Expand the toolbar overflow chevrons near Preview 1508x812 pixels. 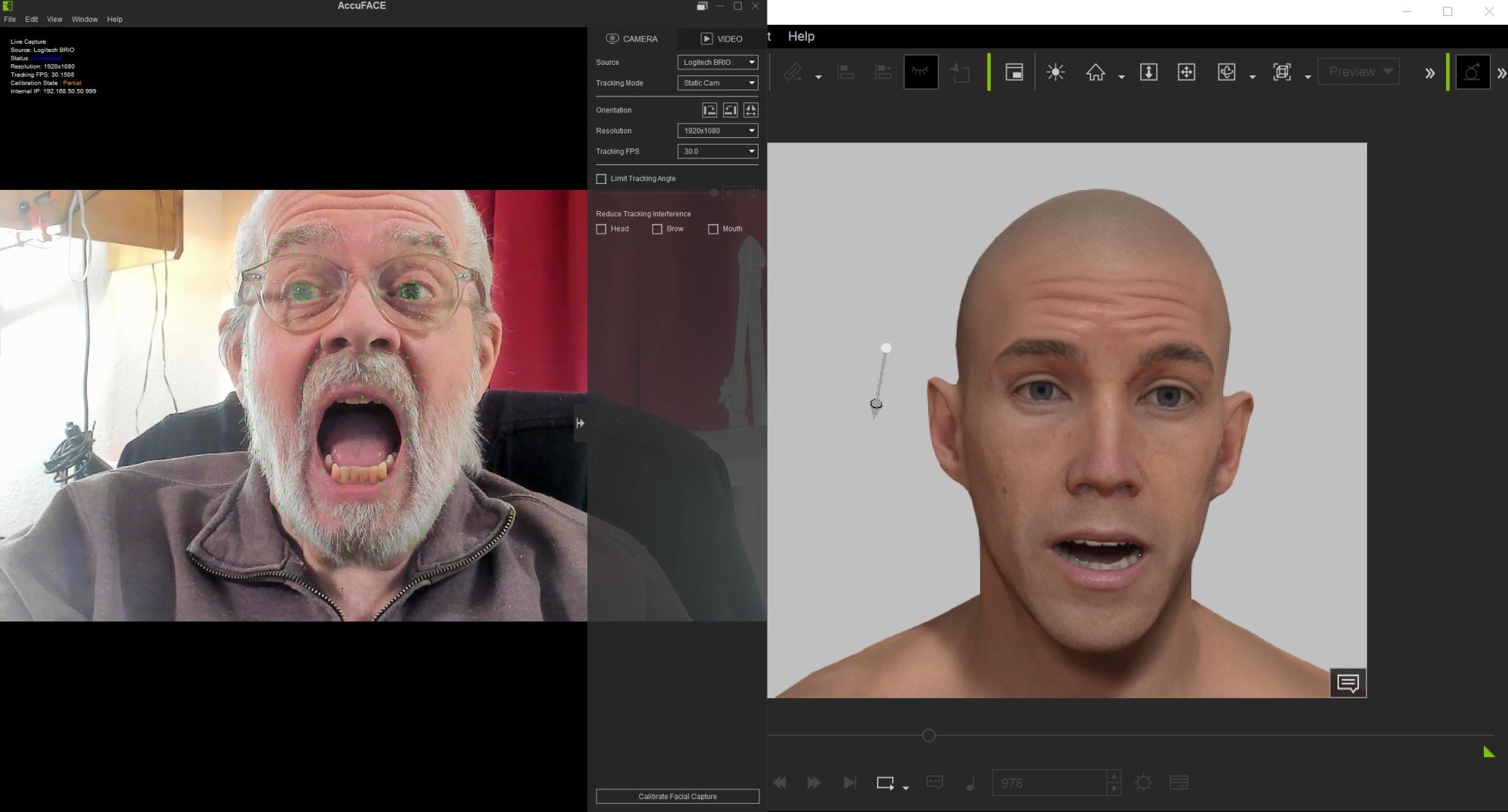pyautogui.click(x=1430, y=73)
